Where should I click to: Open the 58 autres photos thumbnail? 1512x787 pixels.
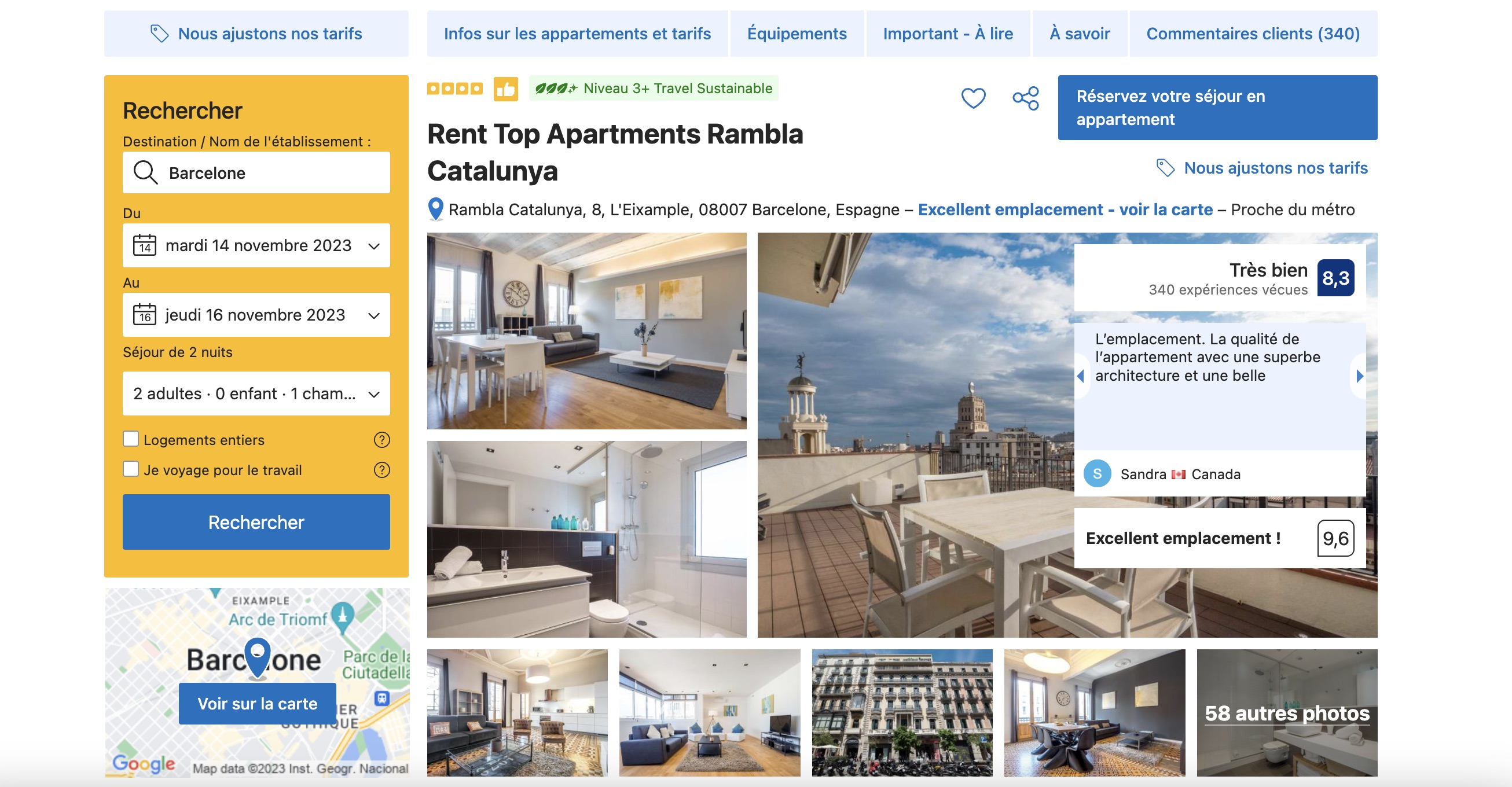pyautogui.click(x=1287, y=712)
